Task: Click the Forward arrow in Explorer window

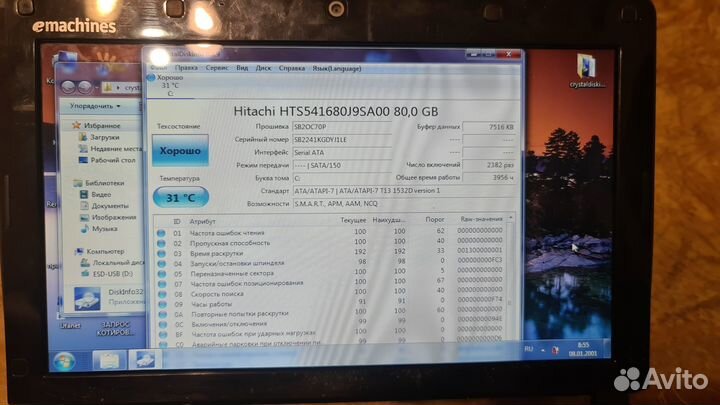Action: [x=84, y=87]
